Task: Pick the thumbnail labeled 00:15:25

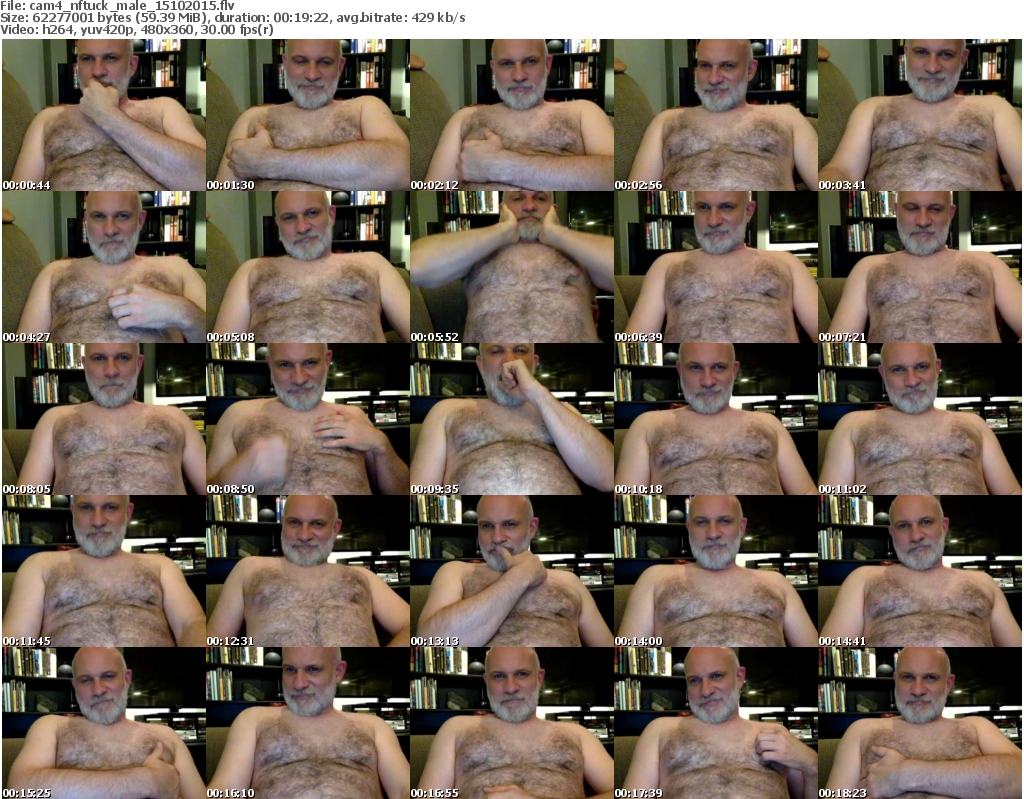Action: click(104, 723)
